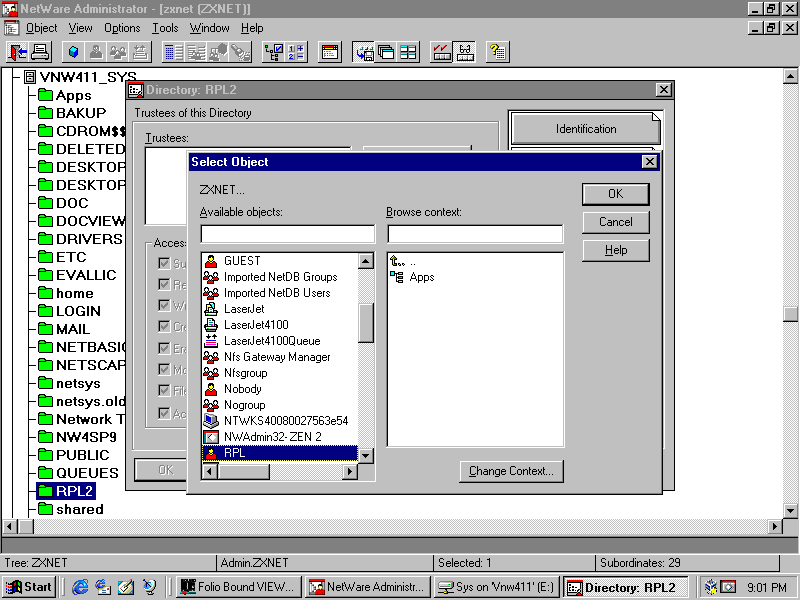The height and width of the screenshot is (600, 800).
Task: Select the Apps container in Browse context
Action: [412, 277]
